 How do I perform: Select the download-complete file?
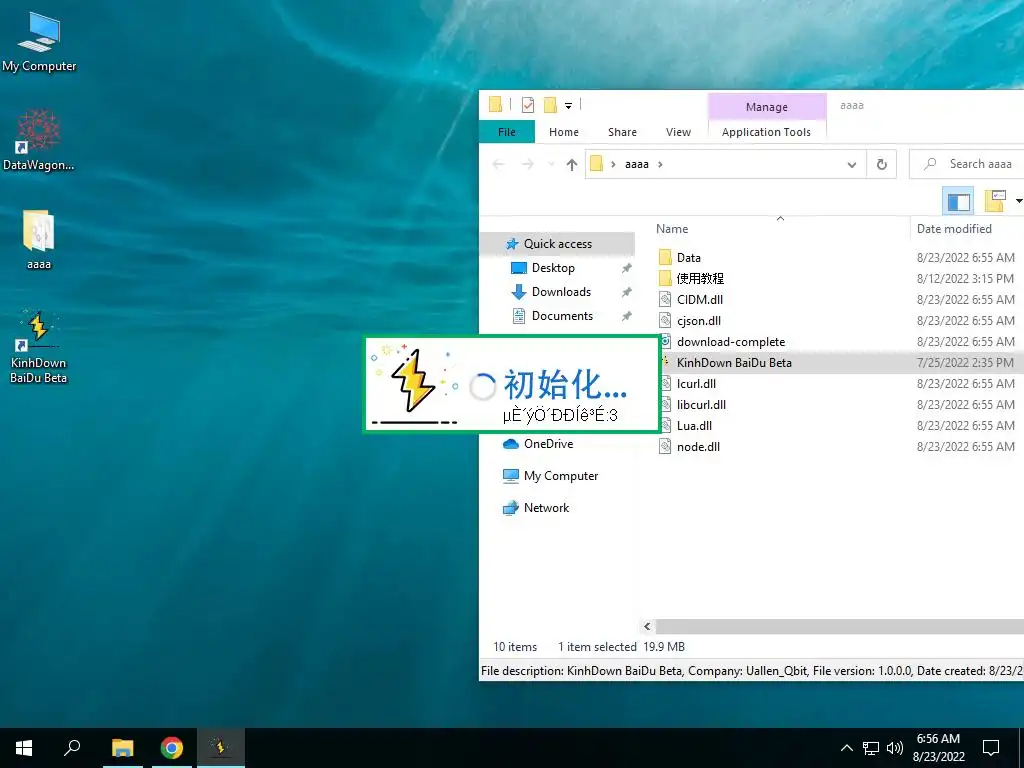[x=731, y=342]
